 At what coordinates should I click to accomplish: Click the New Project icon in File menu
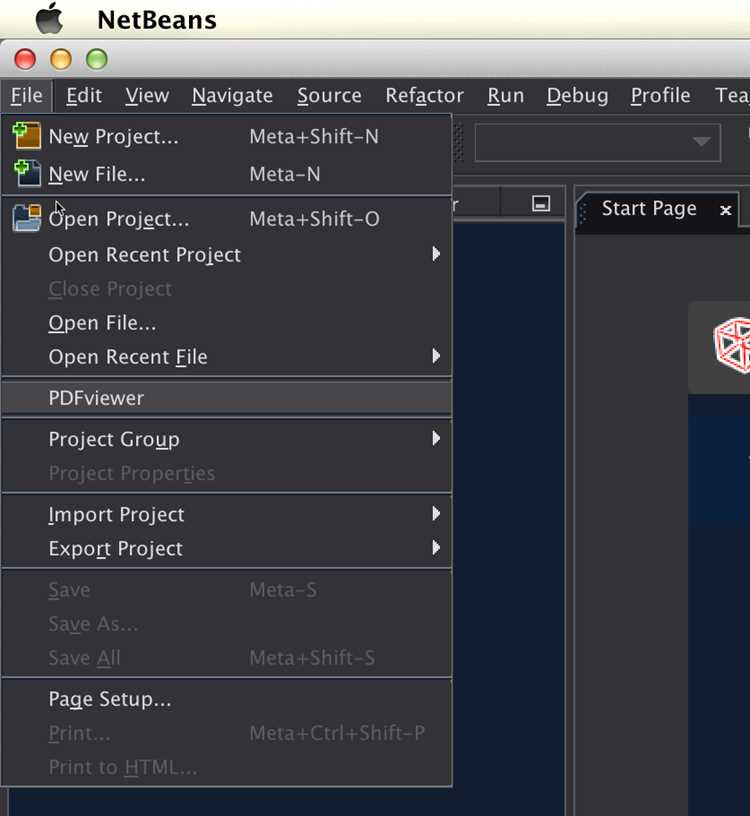pos(27,136)
